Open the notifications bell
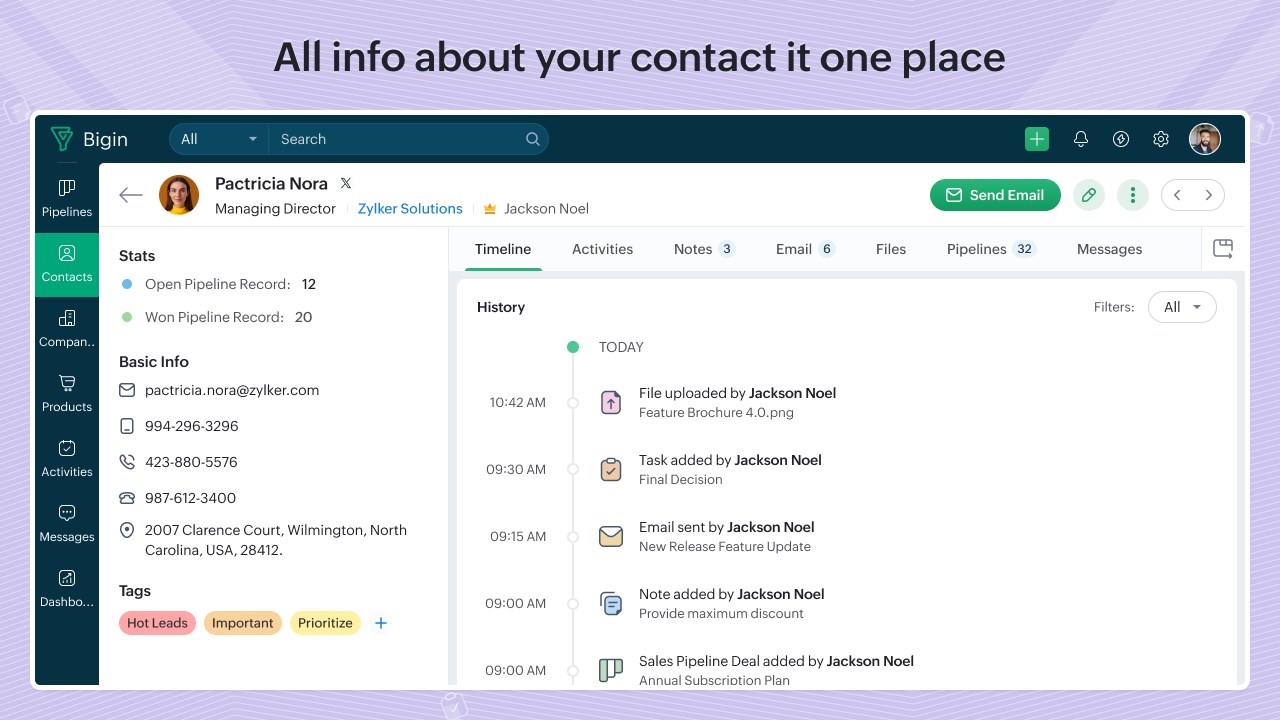 (x=1081, y=139)
